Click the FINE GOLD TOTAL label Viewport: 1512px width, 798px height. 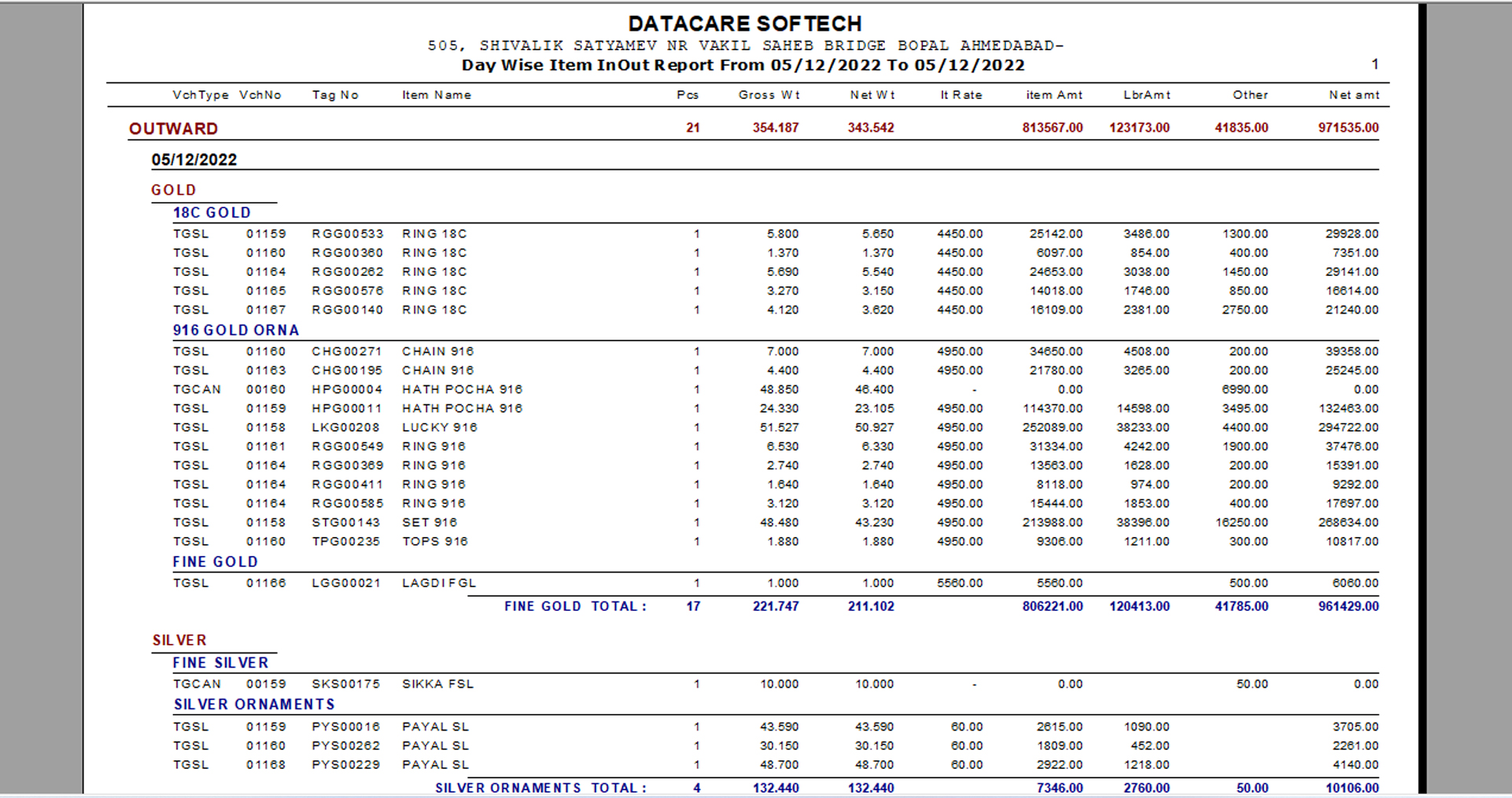tap(575, 606)
